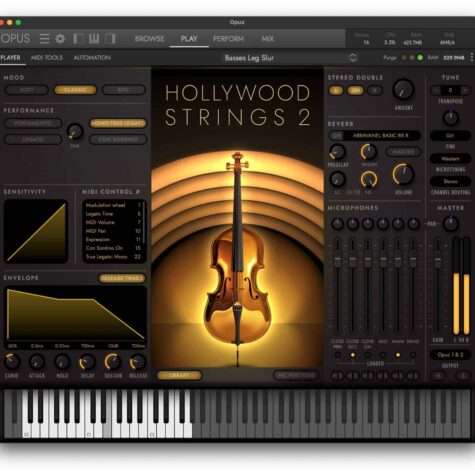Click the Reverb Width knob
This screenshot has width=475, height=475.
(369, 152)
